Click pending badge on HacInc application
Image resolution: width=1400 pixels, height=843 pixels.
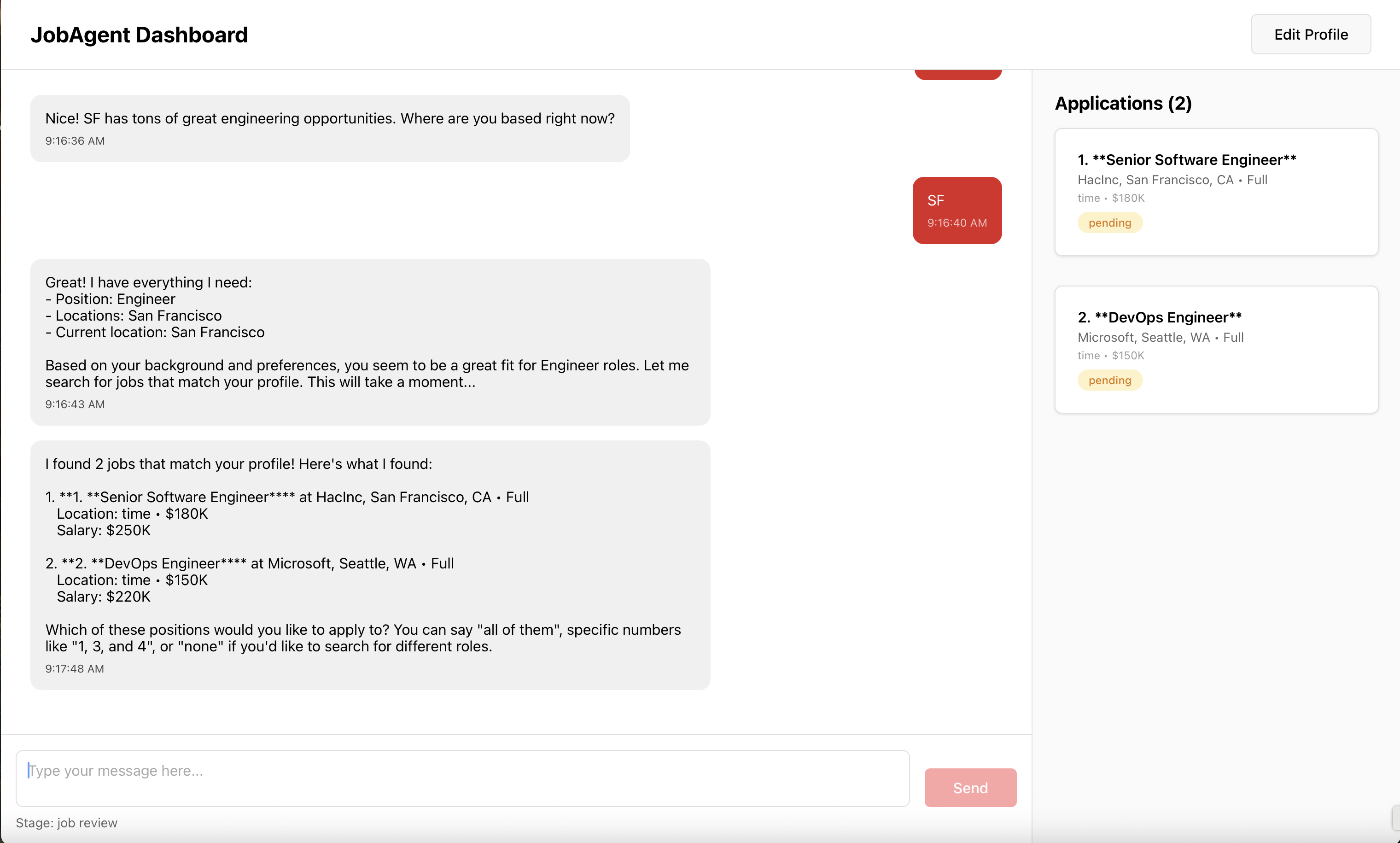(x=1109, y=222)
